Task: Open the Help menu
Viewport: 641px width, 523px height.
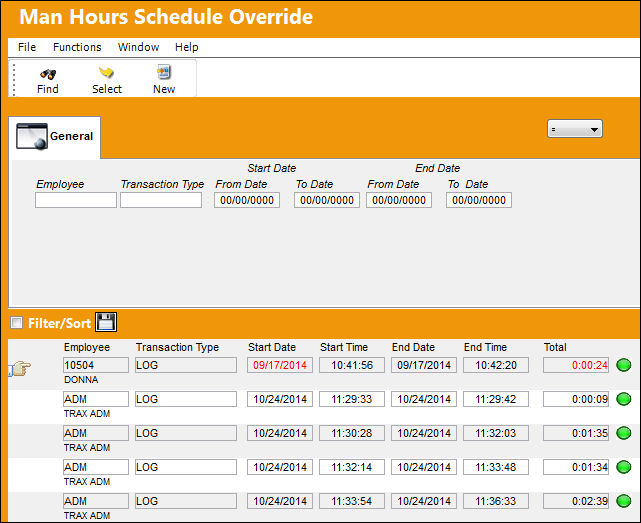Action: (187, 47)
